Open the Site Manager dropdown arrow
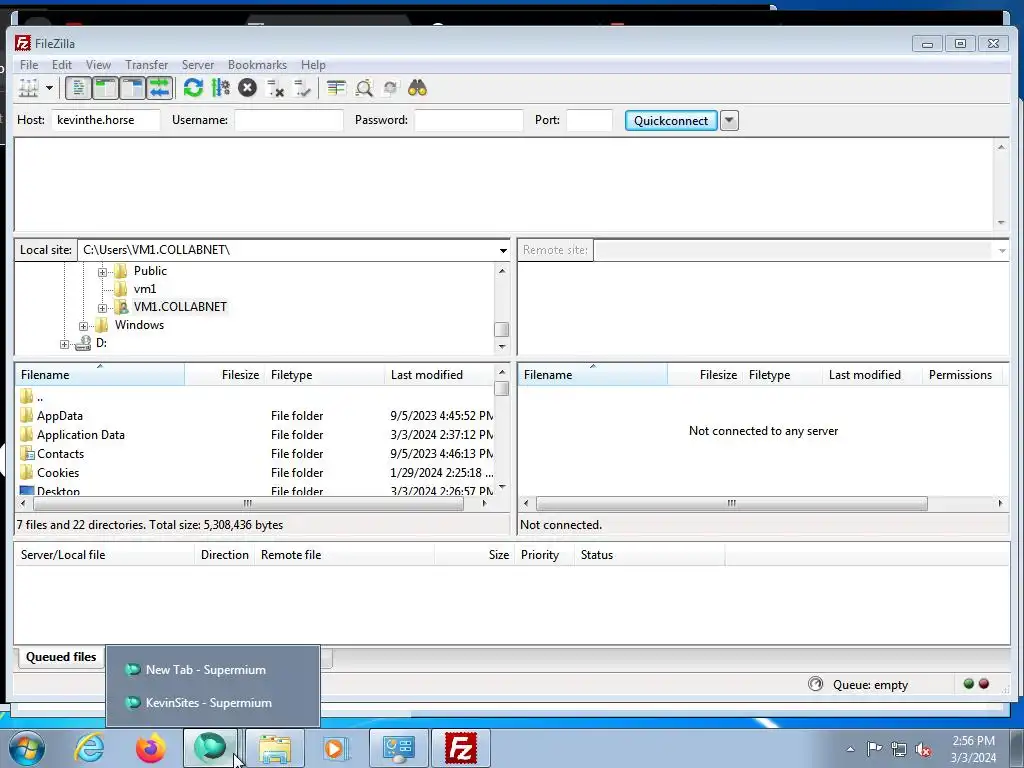This screenshot has width=1024, height=768. pos(49,88)
